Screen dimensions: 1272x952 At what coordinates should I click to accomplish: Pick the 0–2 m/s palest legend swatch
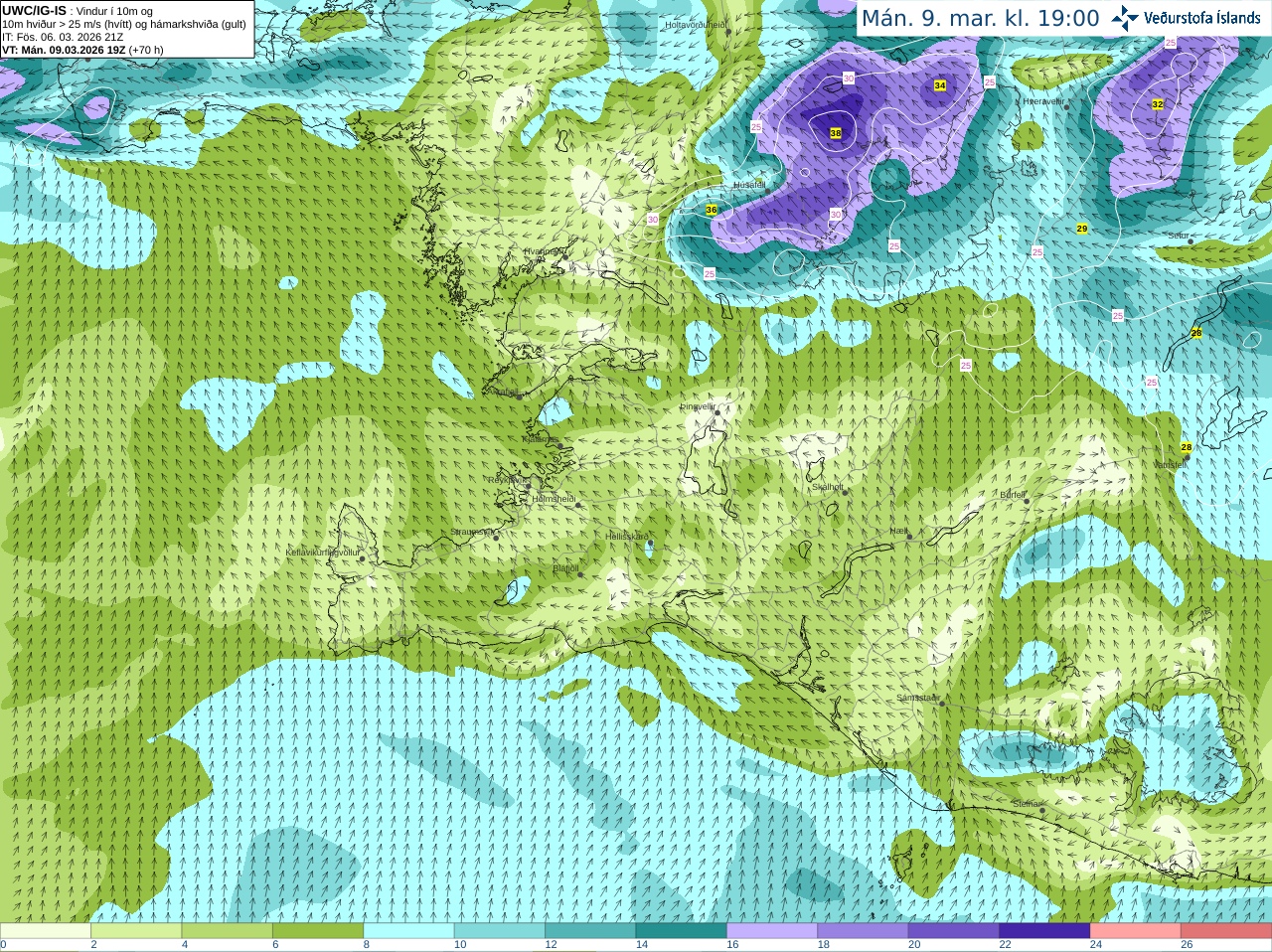pos(46,931)
